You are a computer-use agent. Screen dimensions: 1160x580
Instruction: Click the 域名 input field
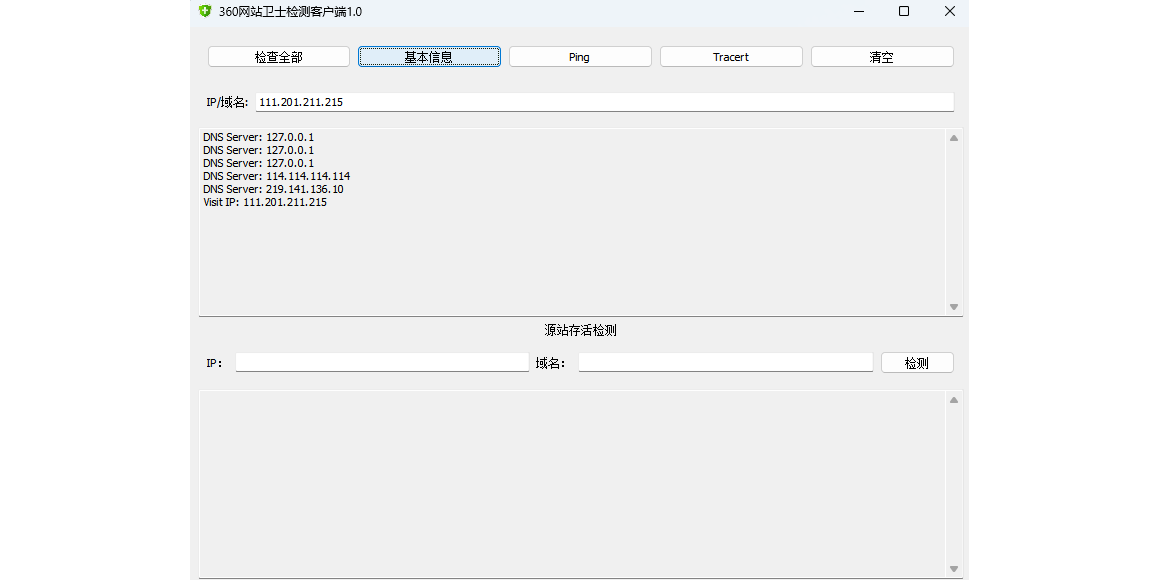(x=725, y=362)
